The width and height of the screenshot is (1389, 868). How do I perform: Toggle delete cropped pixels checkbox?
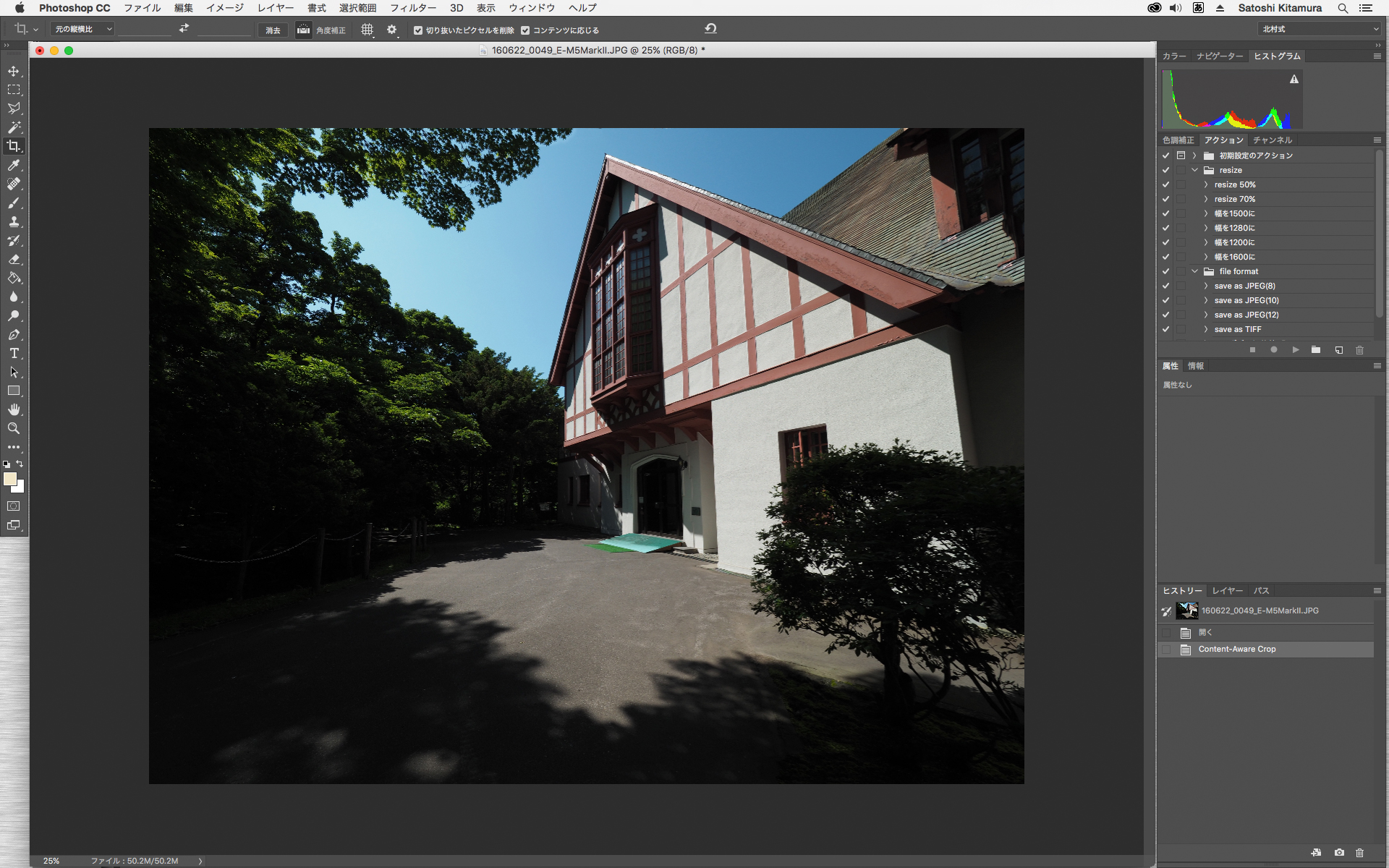(x=418, y=30)
